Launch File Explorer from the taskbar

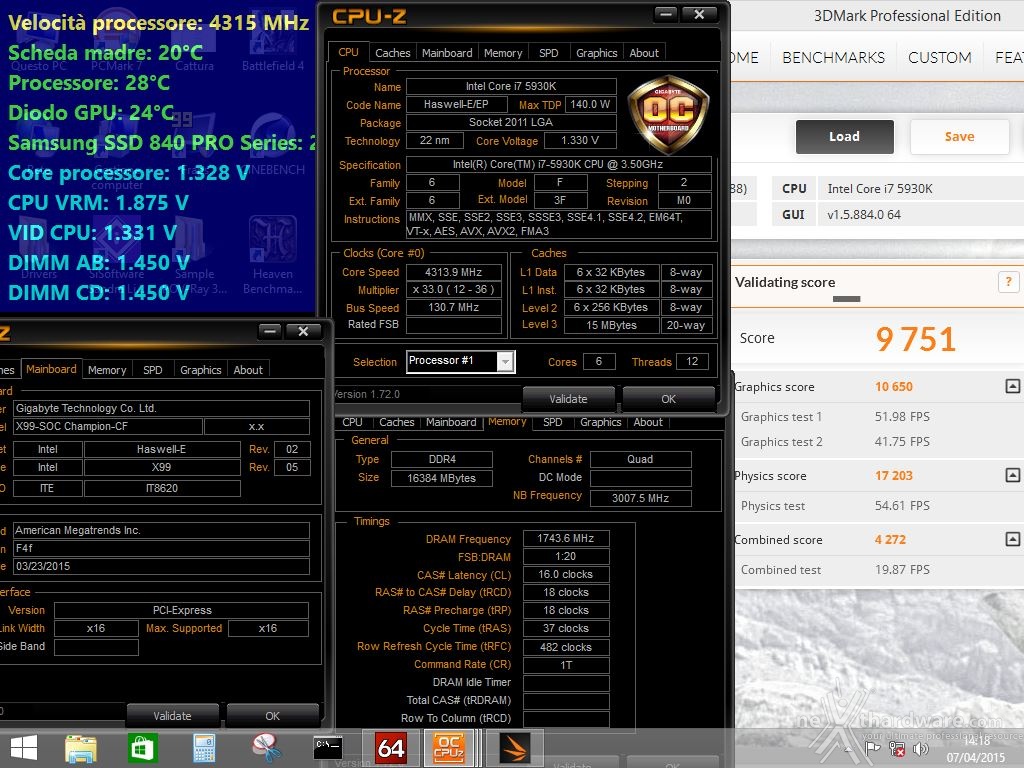tap(80, 748)
